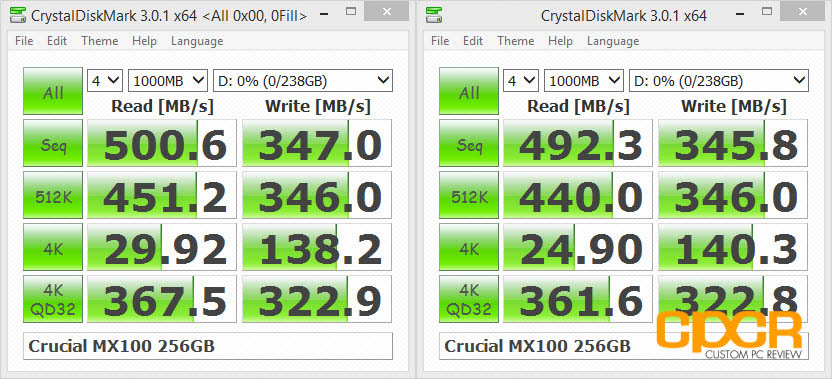This screenshot has height=379, width=832.
Task: Start Seq benchmark in left window
Action: click(x=53, y=143)
